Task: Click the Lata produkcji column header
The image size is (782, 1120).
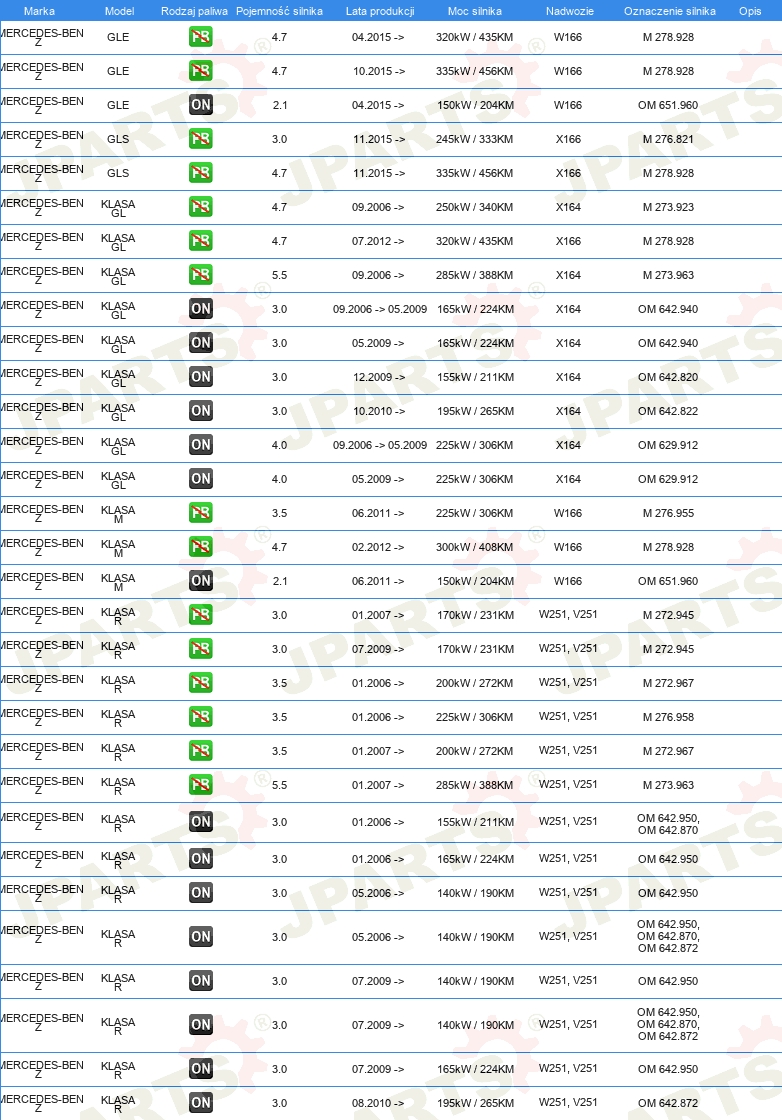Action: (x=380, y=11)
